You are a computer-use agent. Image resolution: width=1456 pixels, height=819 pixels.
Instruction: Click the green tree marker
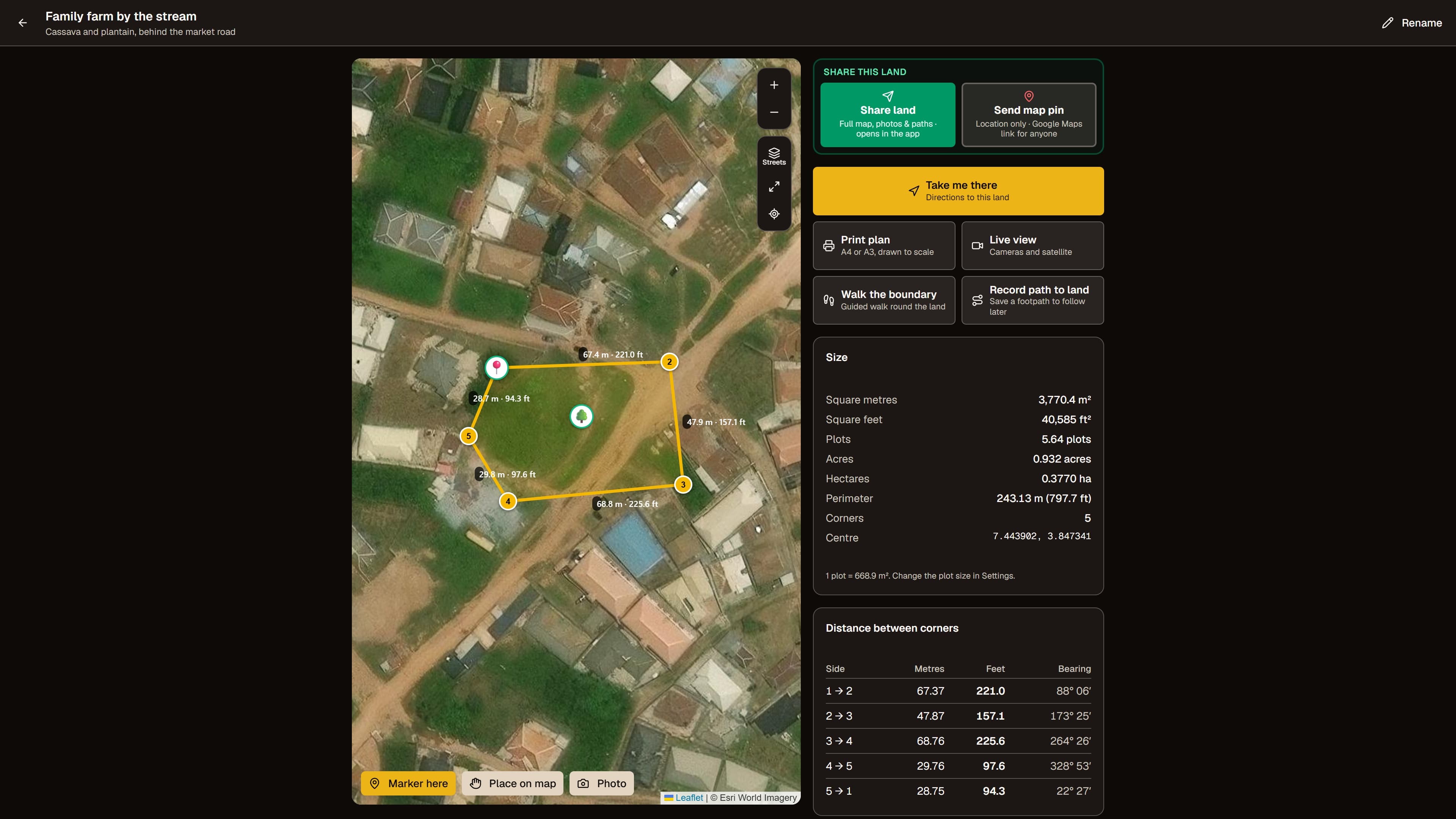[x=581, y=417]
